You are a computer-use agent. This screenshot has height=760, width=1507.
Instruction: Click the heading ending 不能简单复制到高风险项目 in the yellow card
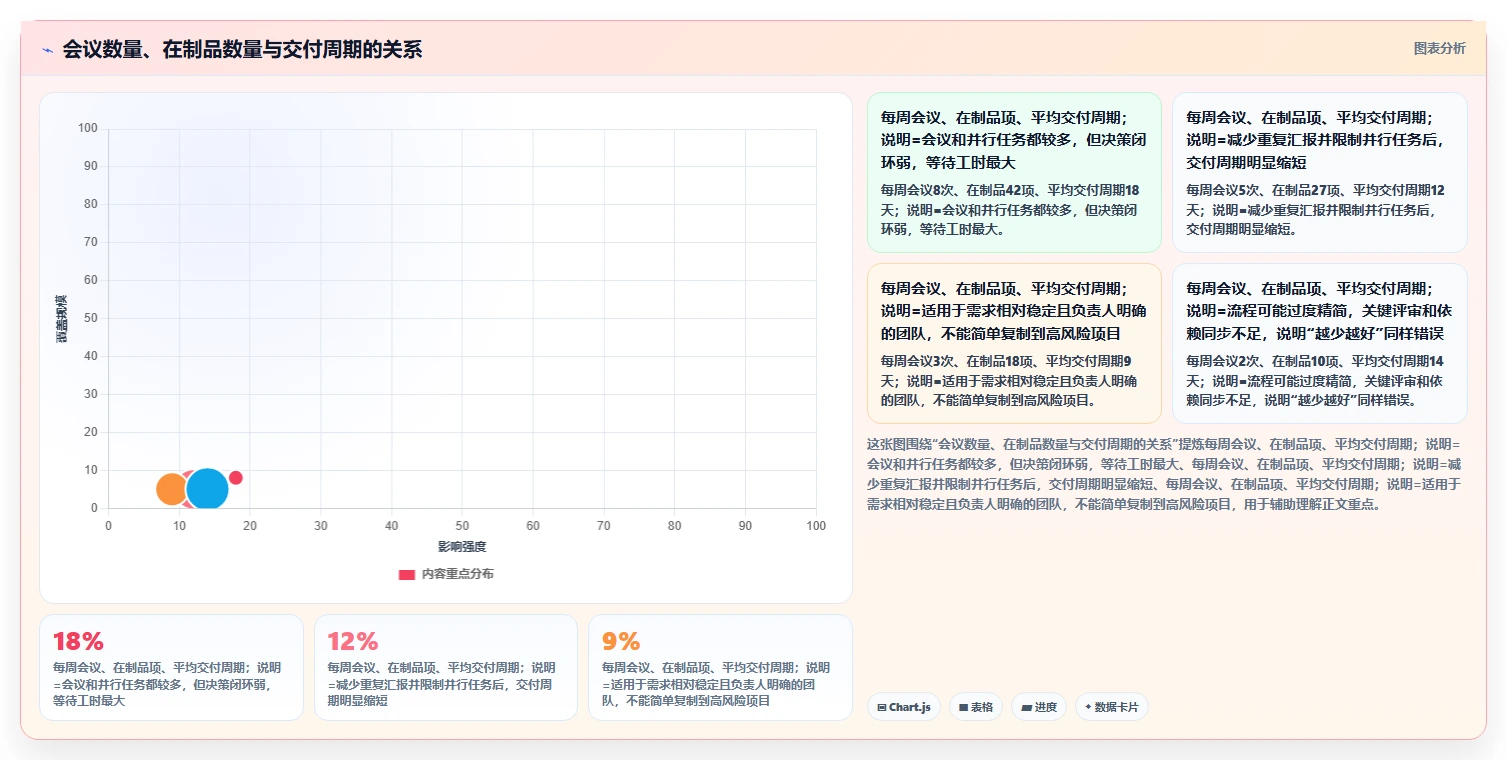pos(1014,310)
